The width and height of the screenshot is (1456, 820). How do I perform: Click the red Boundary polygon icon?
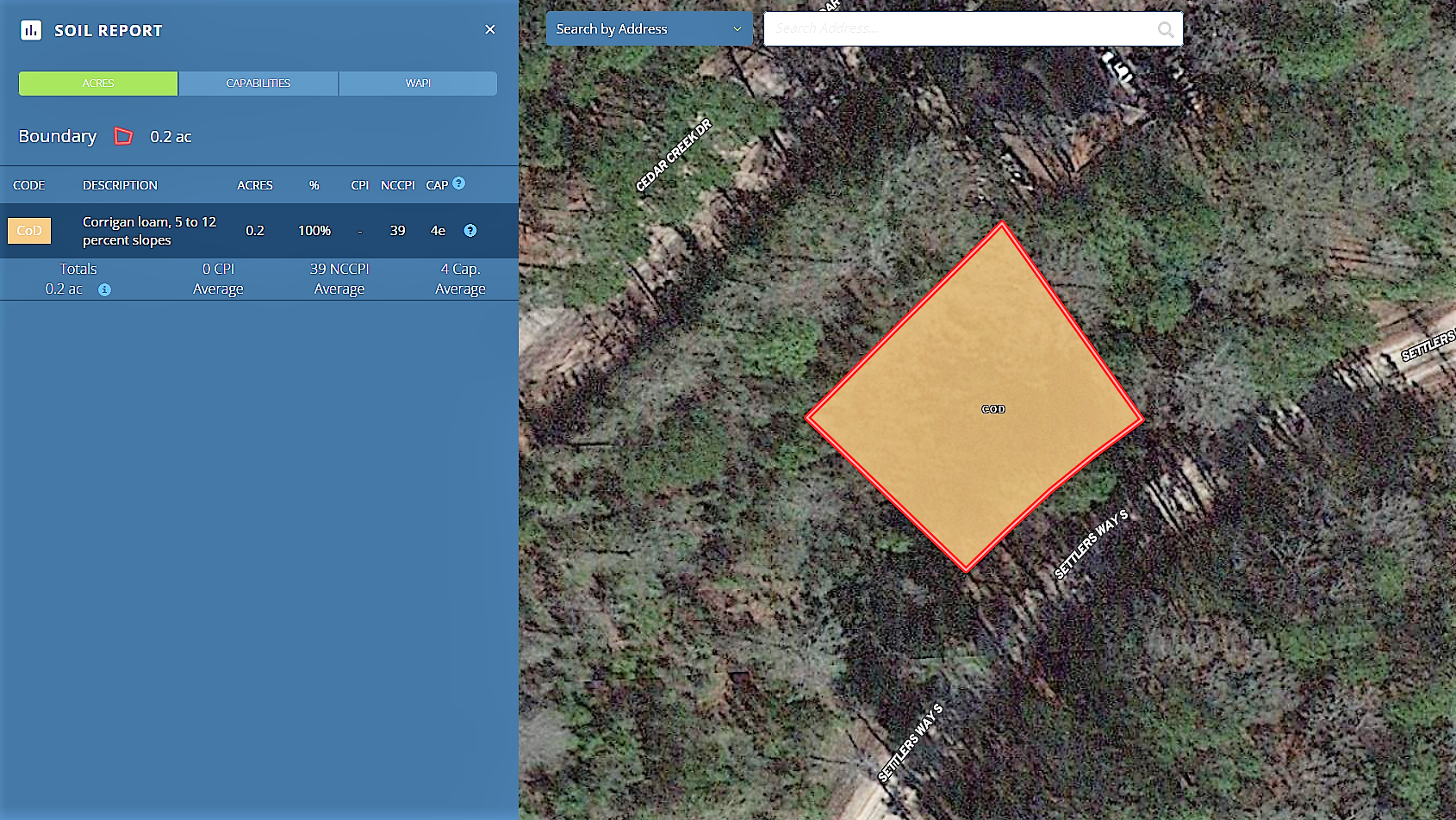[124, 136]
